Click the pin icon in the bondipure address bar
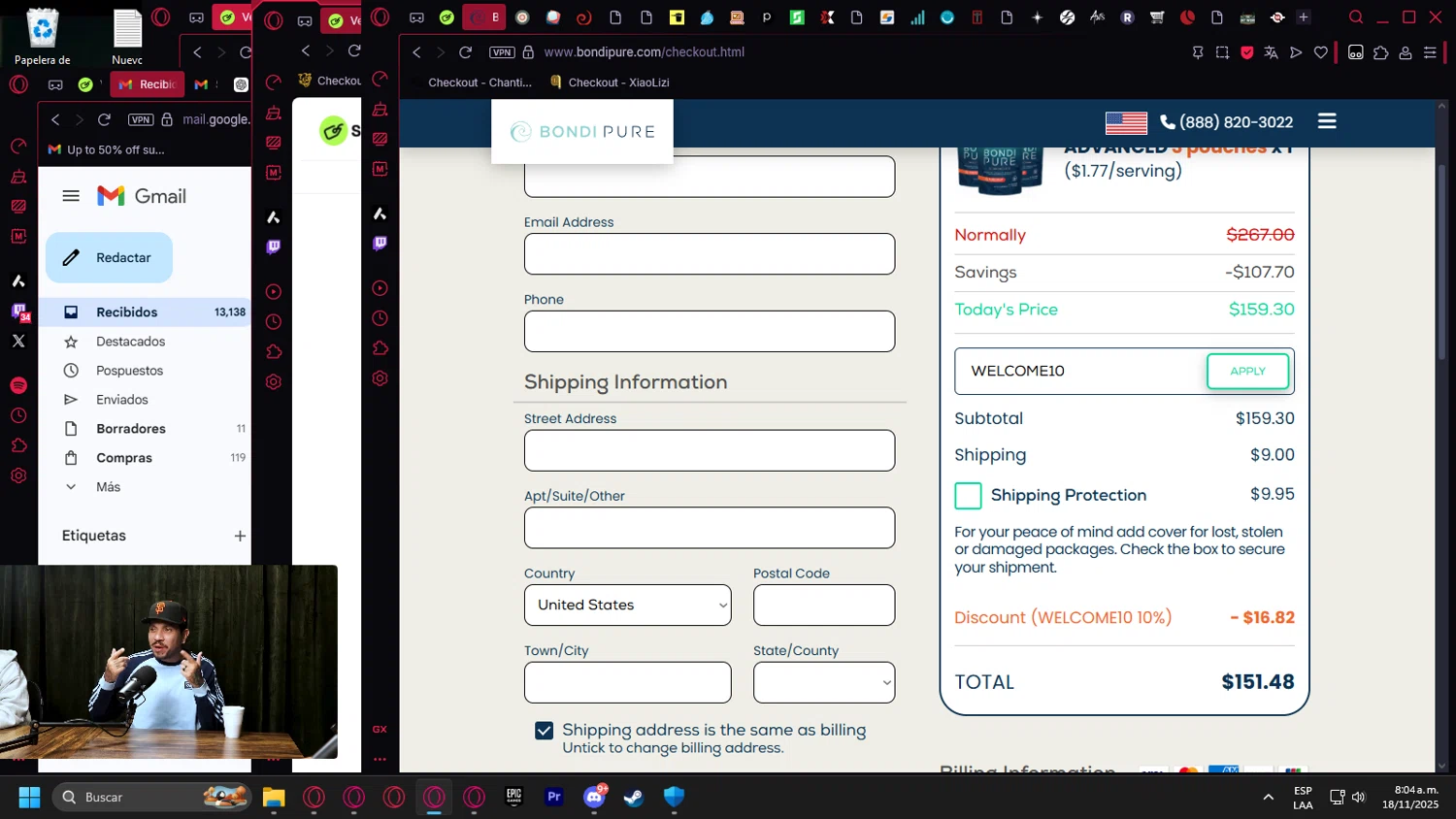The height and width of the screenshot is (819, 1456). coord(1198,52)
